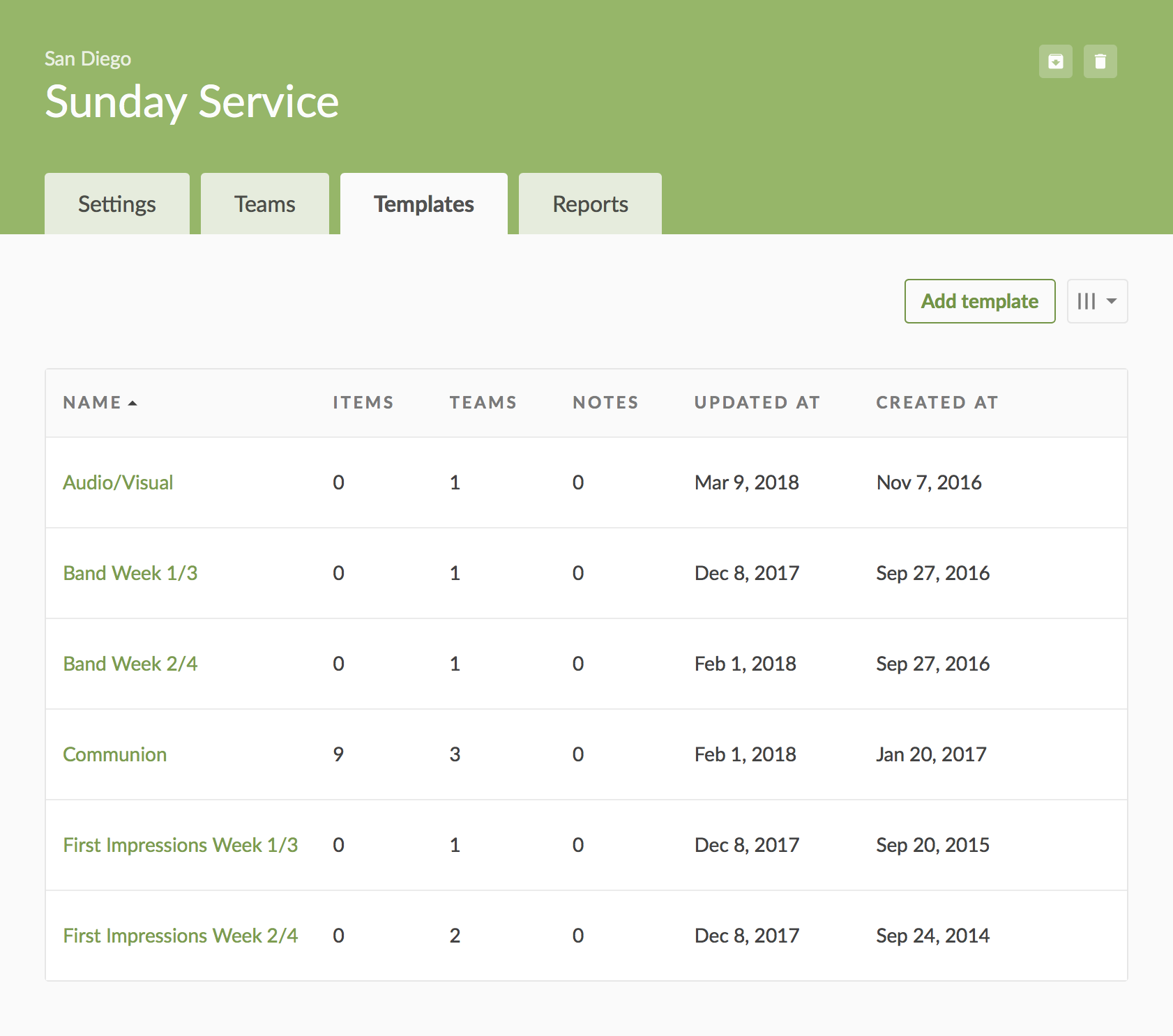The image size is (1173, 1036).
Task: Click Sep 20, 2015 created date
Action: pyautogui.click(x=933, y=845)
